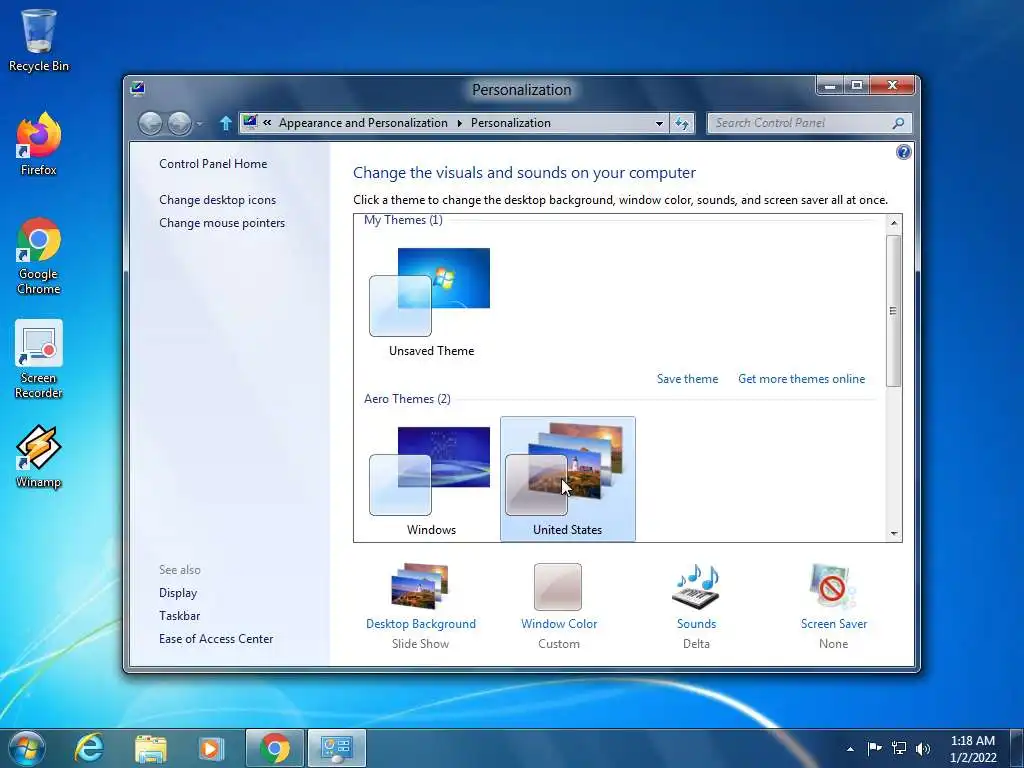Click the Windows Start orb
Image resolution: width=1024 pixels, height=768 pixels.
(x=27, y=748)
